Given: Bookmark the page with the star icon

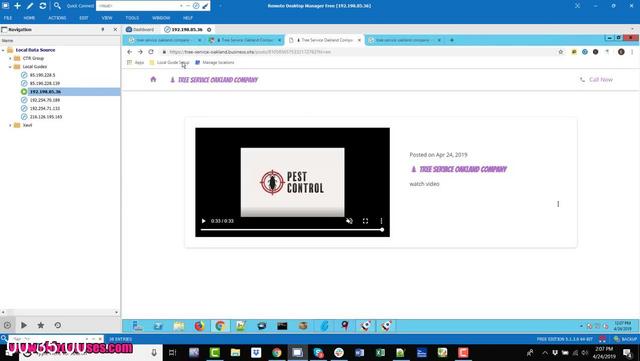Looking at the screenshot, I should point(561,52).
